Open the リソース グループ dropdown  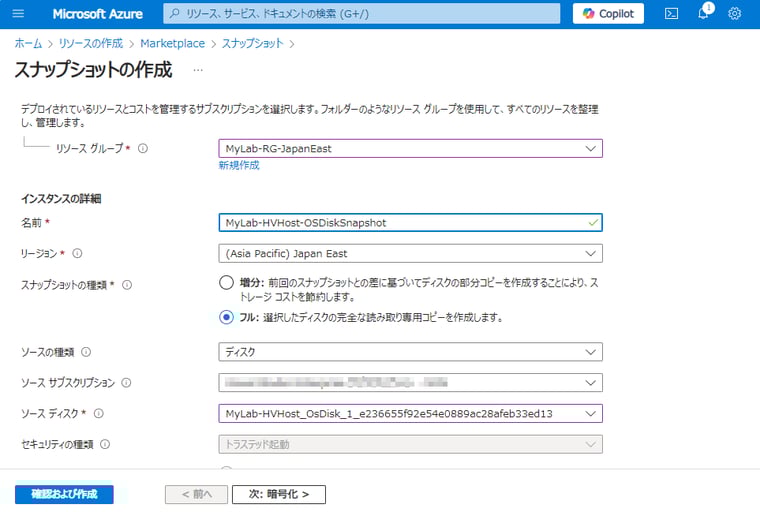pyautogui.click(x=411, y=148)
